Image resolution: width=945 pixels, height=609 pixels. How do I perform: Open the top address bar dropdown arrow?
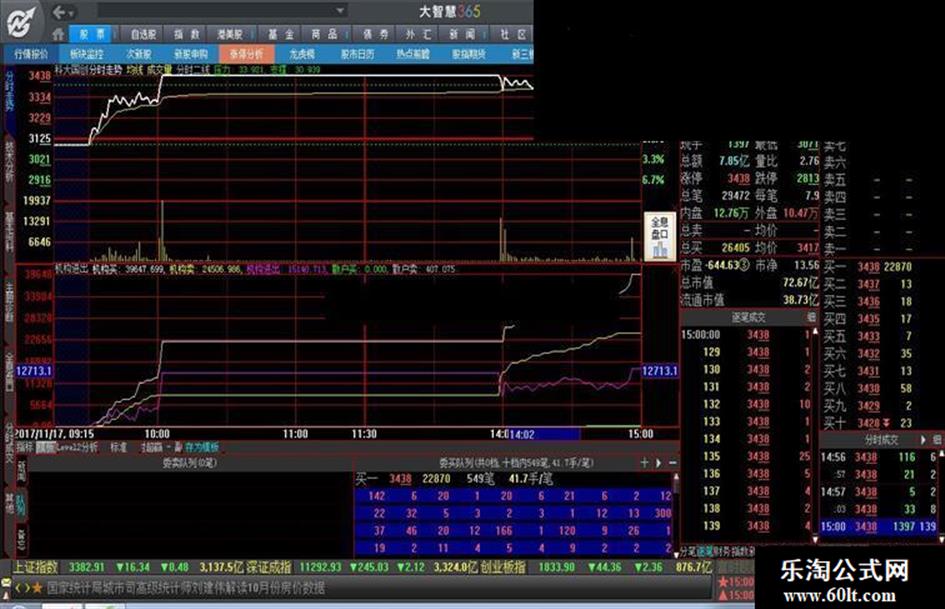(x=341, y=10)
